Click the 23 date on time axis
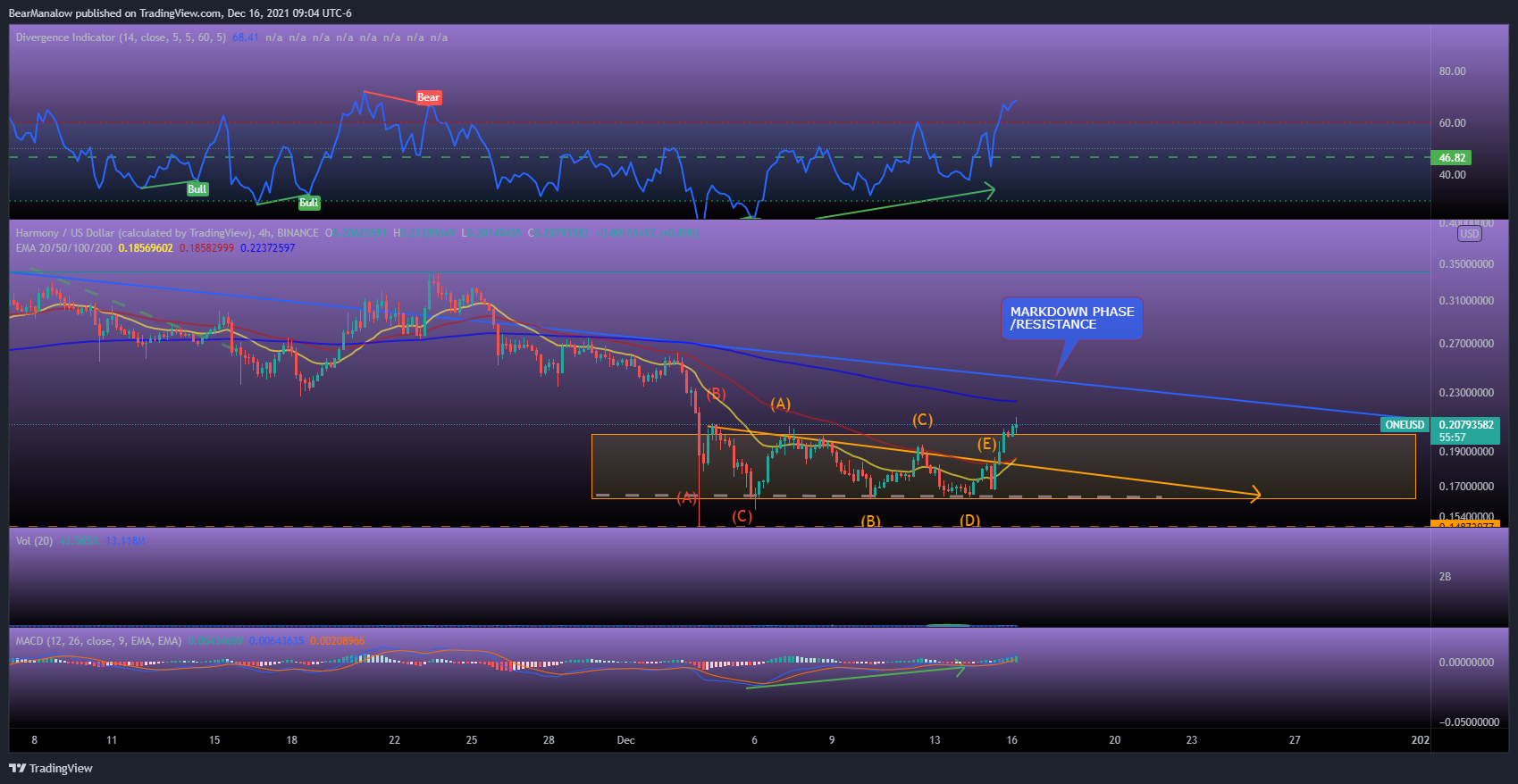The image size is (1518, 784). coord(1192,740)
